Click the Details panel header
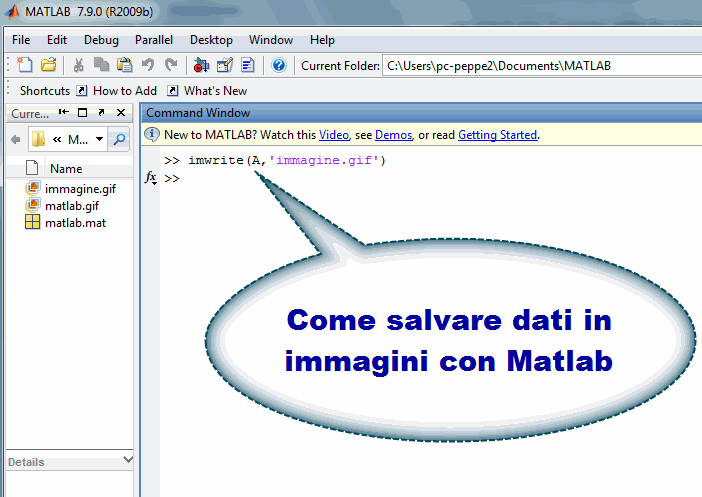 coord(69,462)
